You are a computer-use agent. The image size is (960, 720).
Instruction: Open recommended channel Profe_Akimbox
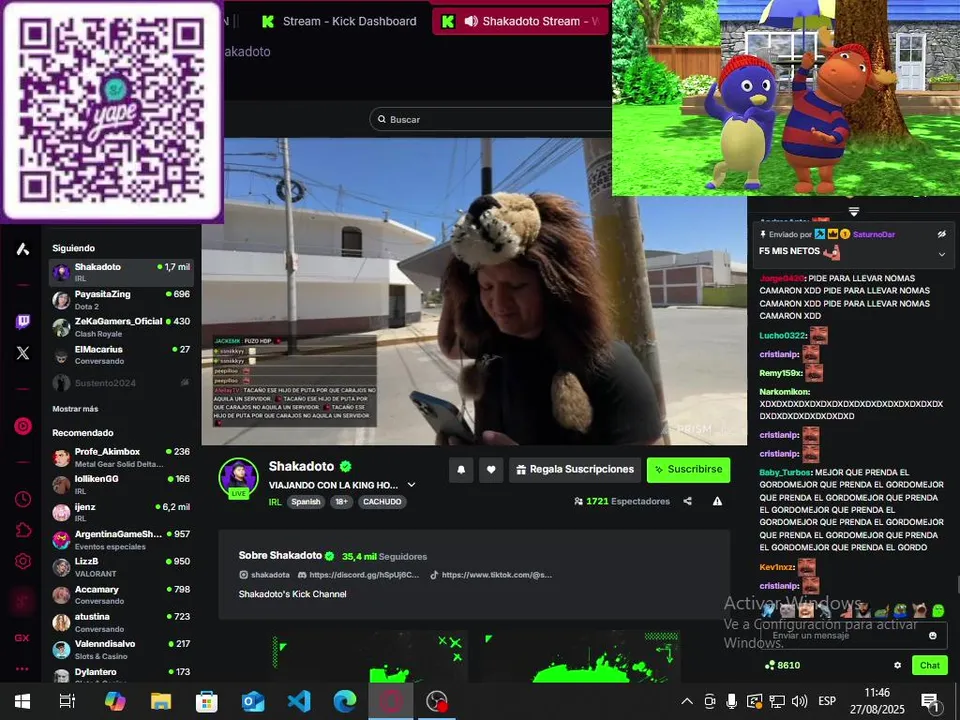coord(121,457)
